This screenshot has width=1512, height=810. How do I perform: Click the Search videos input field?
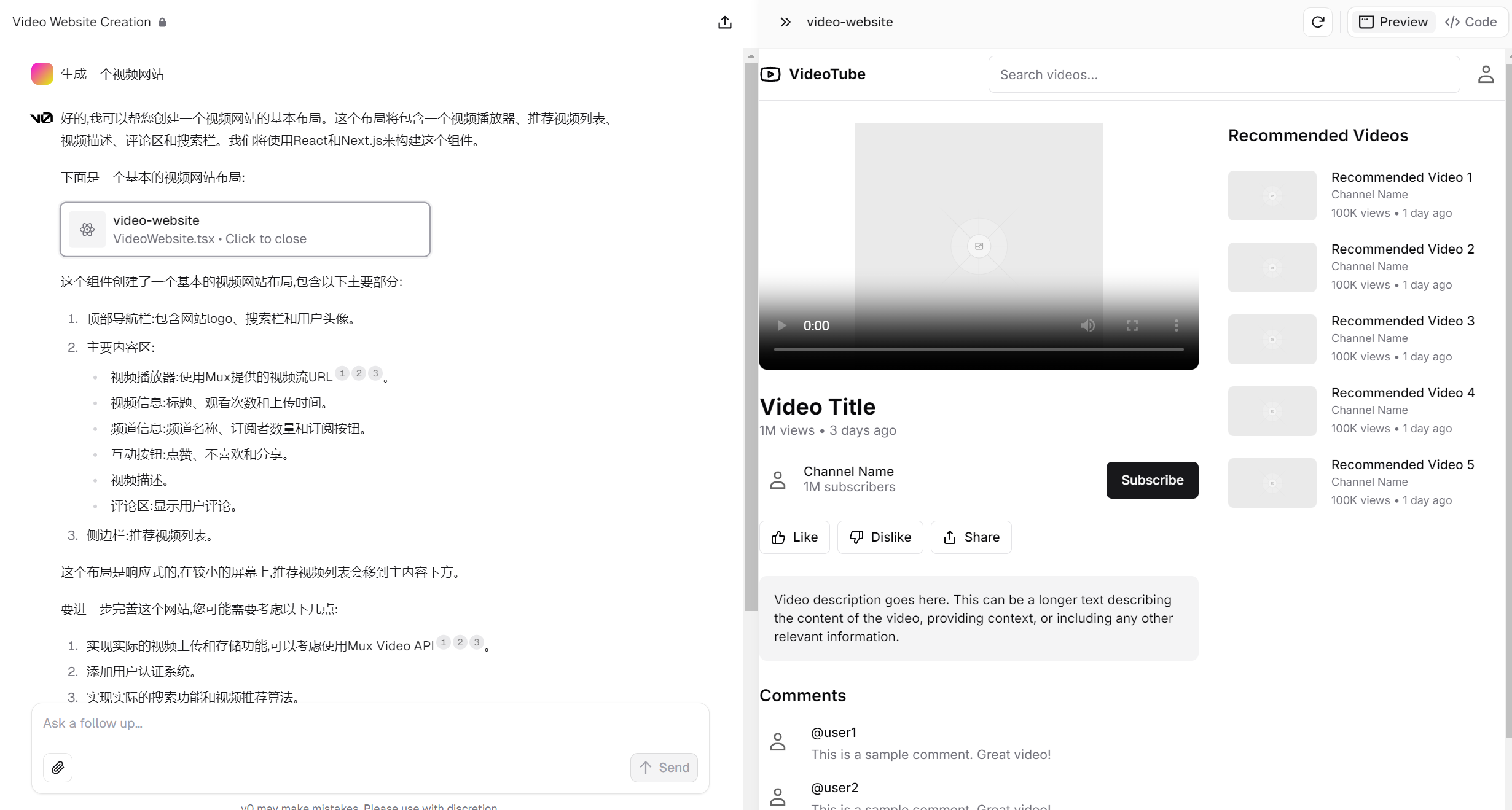pyautogui.click(x=1223, y=75)
